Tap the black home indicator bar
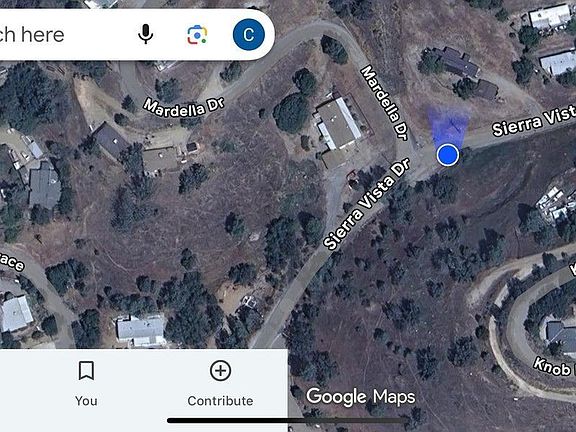Screen dimensions: 576x432 tap(288, 421)
